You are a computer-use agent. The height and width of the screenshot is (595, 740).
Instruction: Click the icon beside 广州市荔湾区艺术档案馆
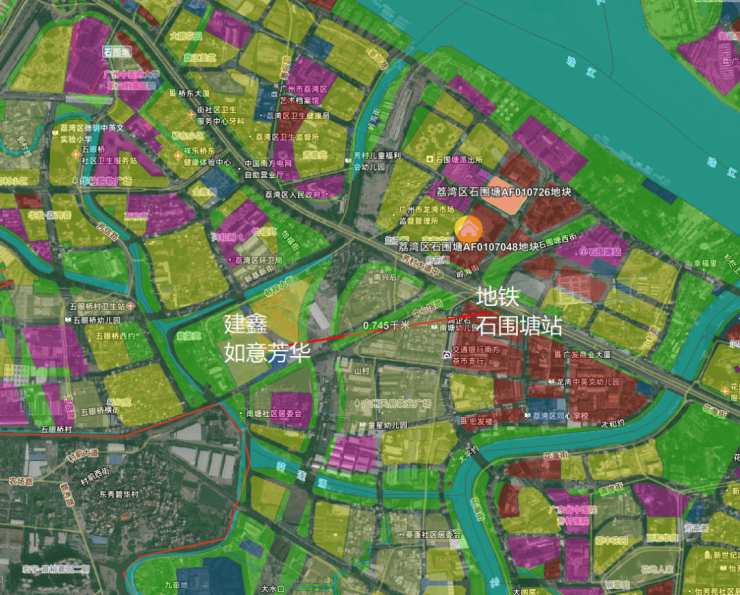coord(274,93)
